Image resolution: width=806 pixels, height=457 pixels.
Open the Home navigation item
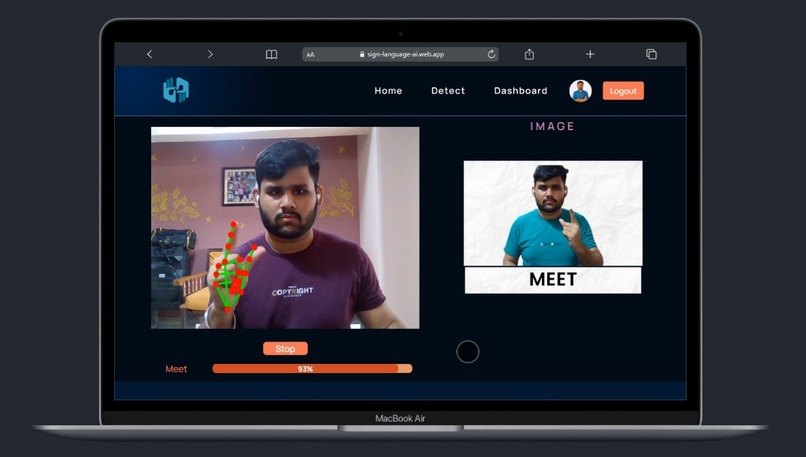[x=388, y=90]
